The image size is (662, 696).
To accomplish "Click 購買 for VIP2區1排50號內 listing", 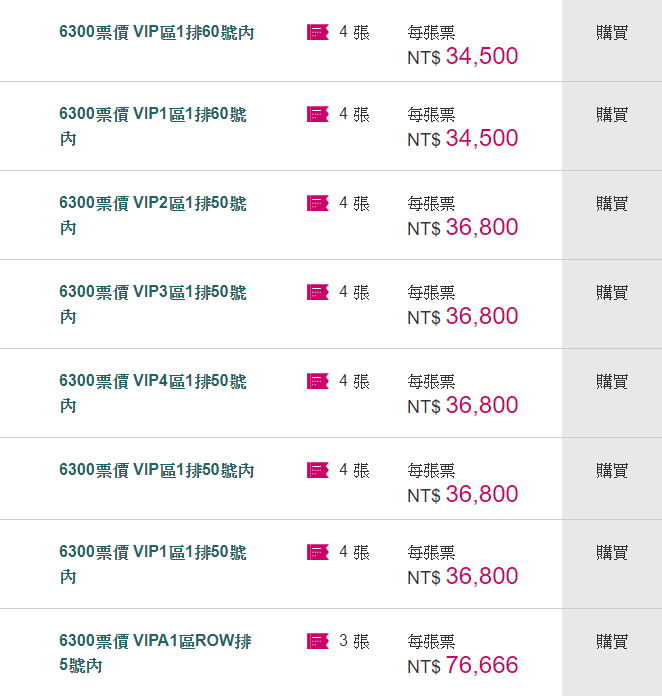I will tap(612, 204).
